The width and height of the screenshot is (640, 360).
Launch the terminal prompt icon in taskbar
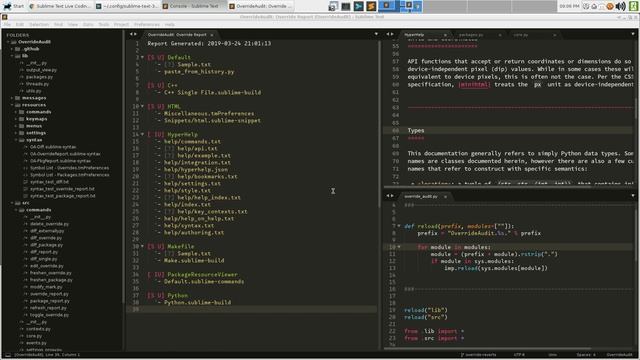358,6
